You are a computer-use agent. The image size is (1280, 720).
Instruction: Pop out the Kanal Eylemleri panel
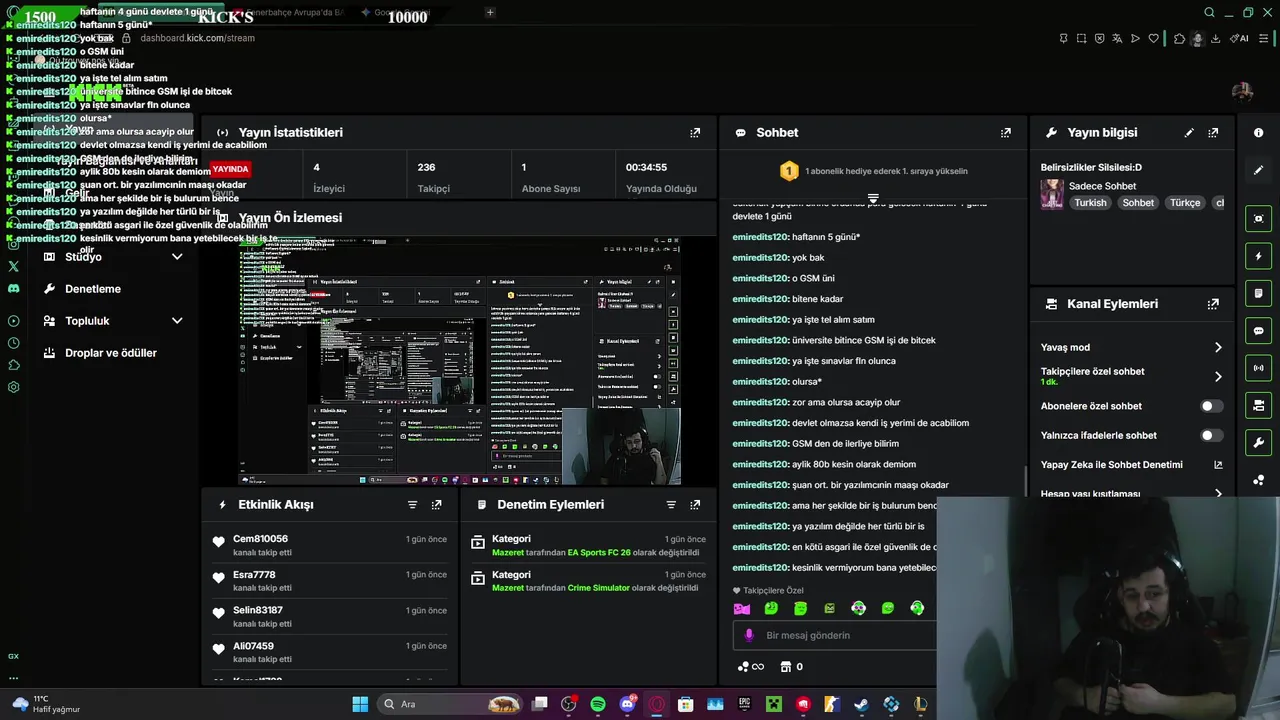pyautogui.click(x=1213, y=304)
